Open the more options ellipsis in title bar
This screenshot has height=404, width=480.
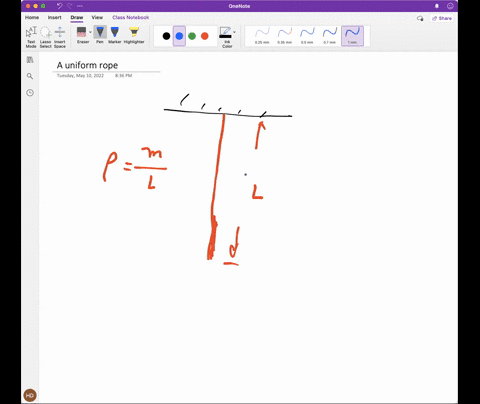pyautogui.click(x=80, y=6)
